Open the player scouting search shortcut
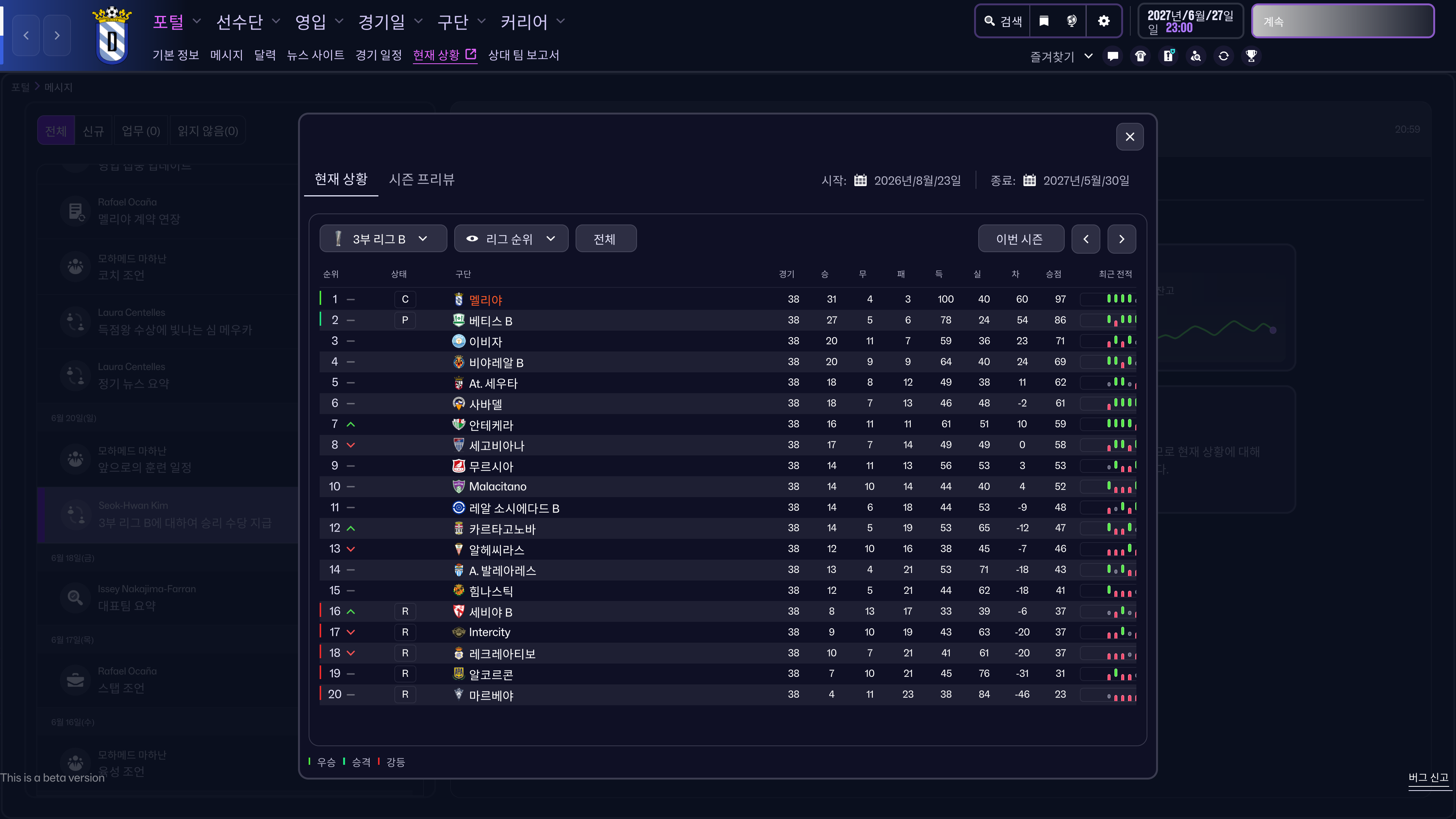The image size is (1456, 819). click(1196, 56)
